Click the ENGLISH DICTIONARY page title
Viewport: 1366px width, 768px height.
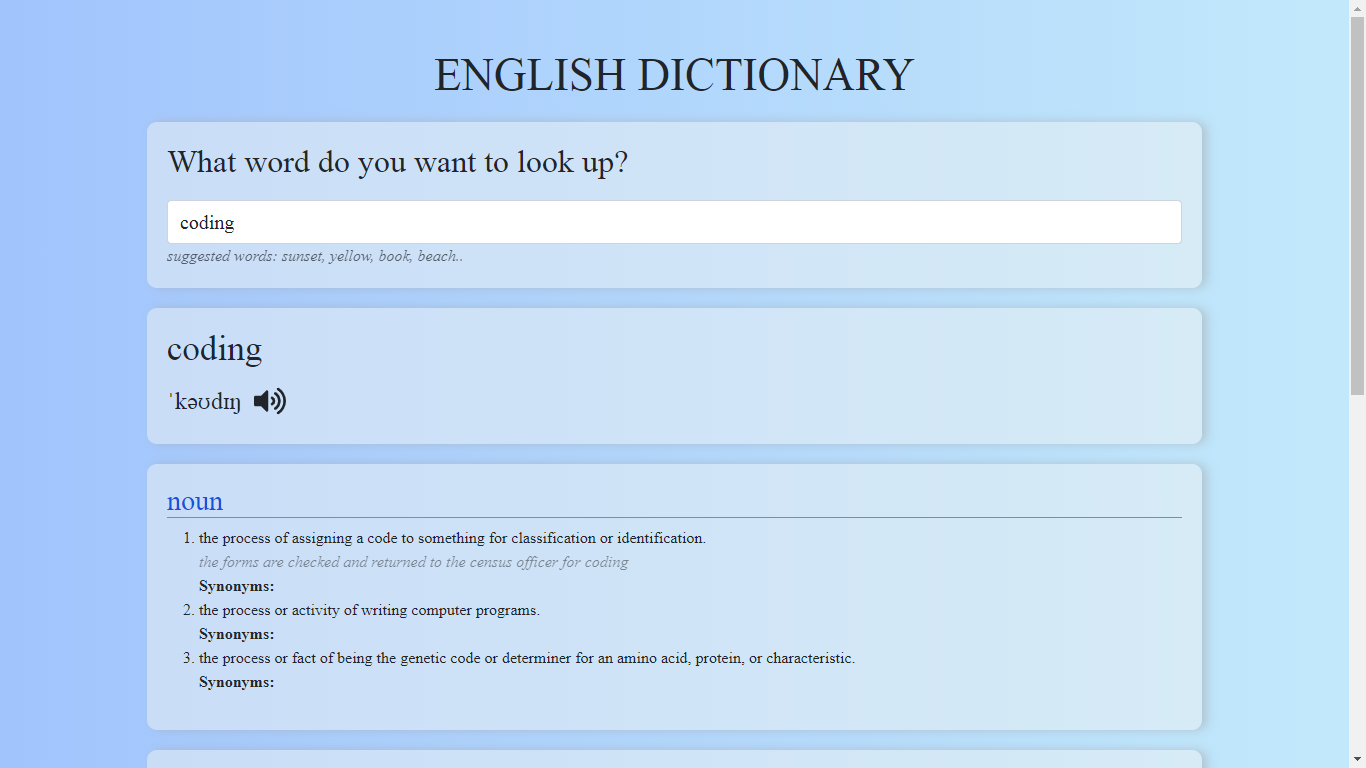tap(673, 76)
